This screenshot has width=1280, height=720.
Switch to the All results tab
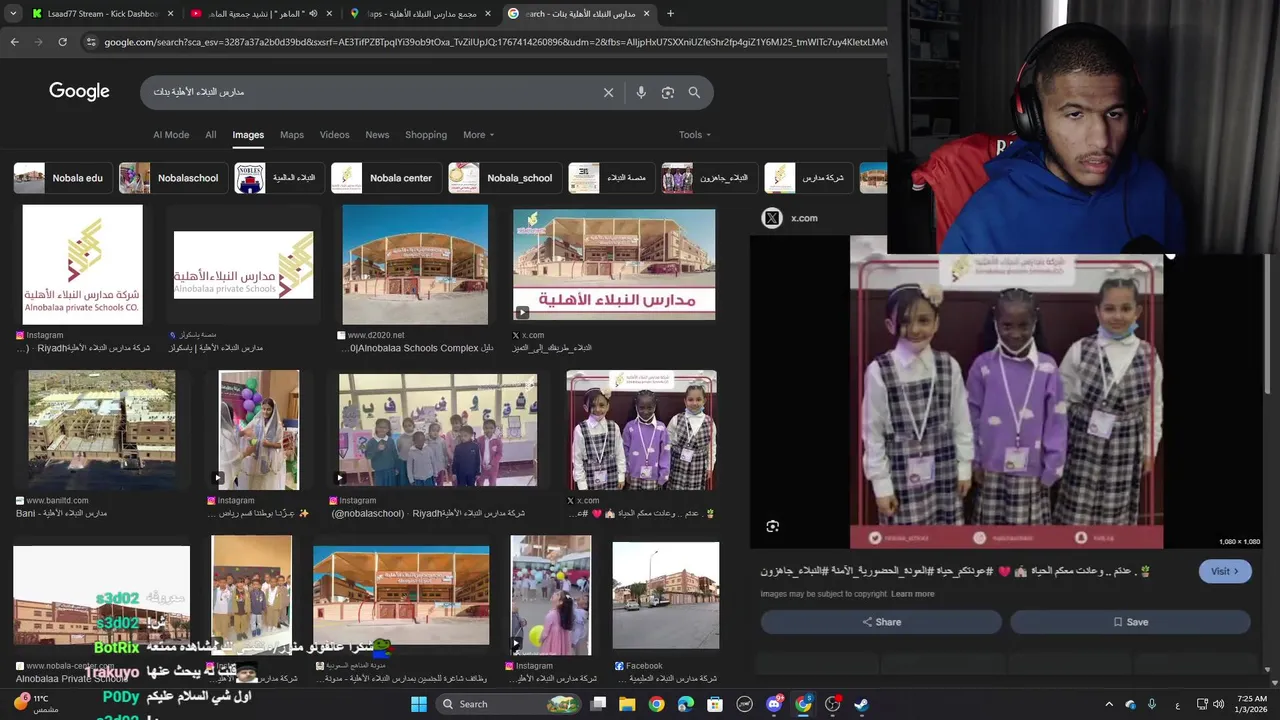pos(210,134)
